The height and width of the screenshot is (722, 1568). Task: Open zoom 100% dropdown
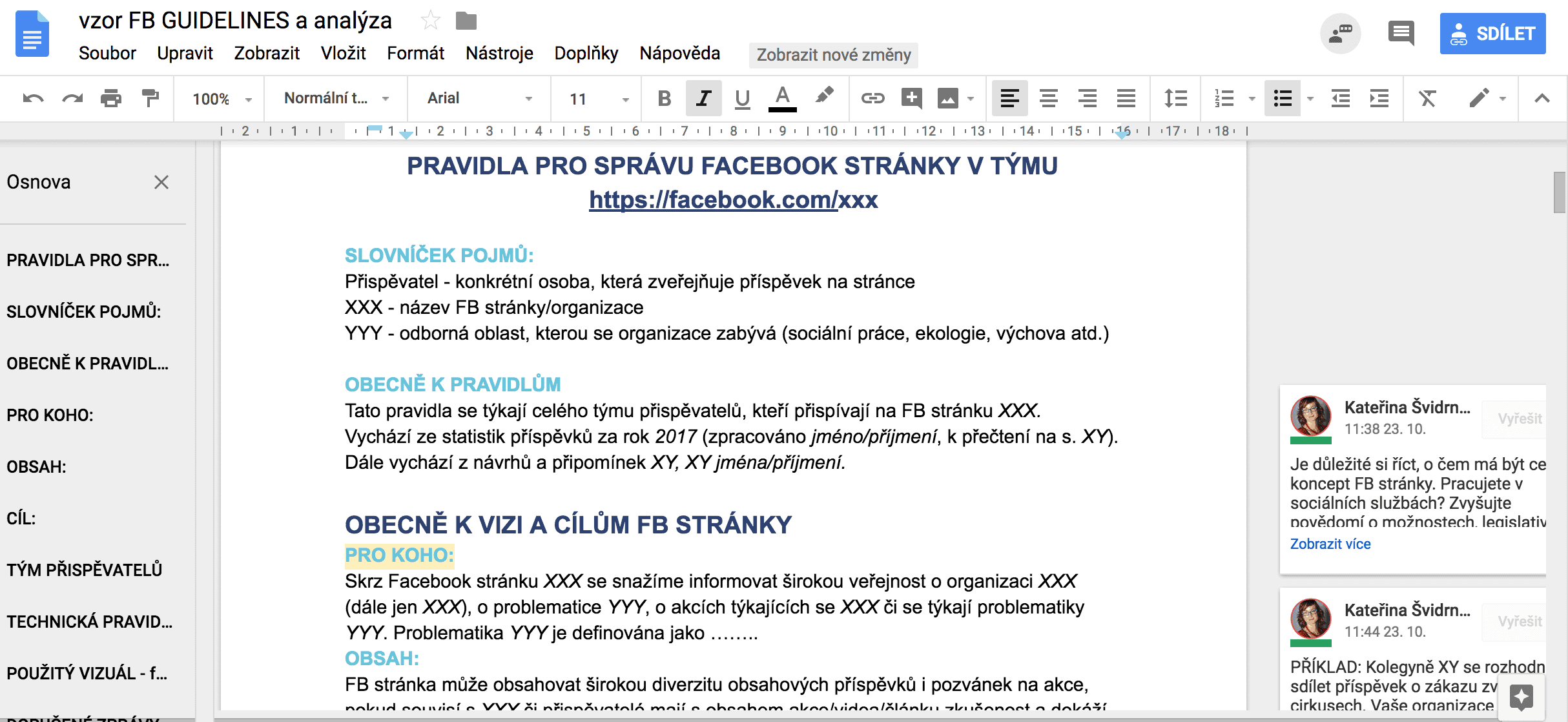tap(222, 99)
